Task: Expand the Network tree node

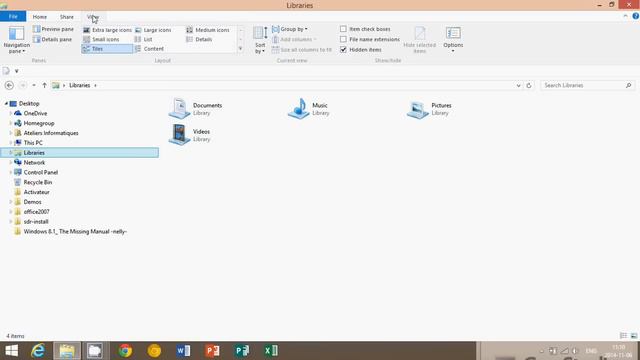Action: 11,162
